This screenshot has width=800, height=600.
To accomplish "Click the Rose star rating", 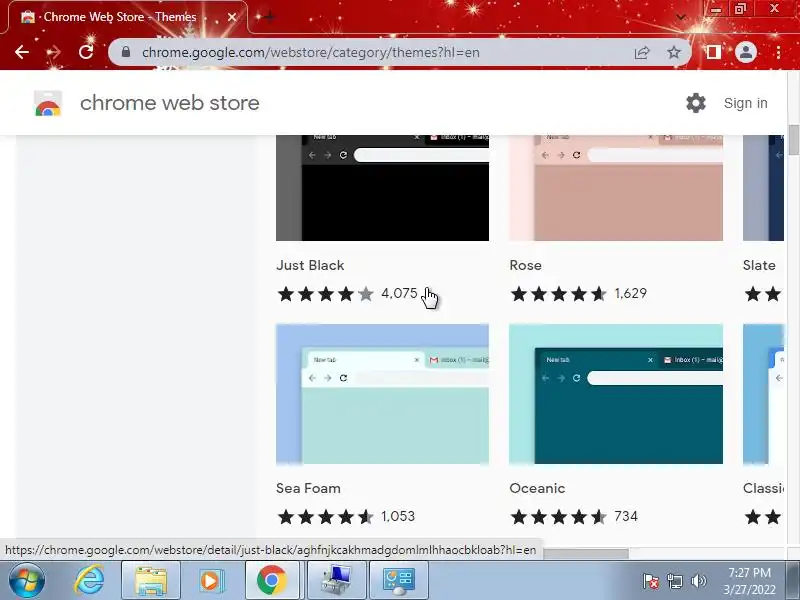I will pos(558,294).
